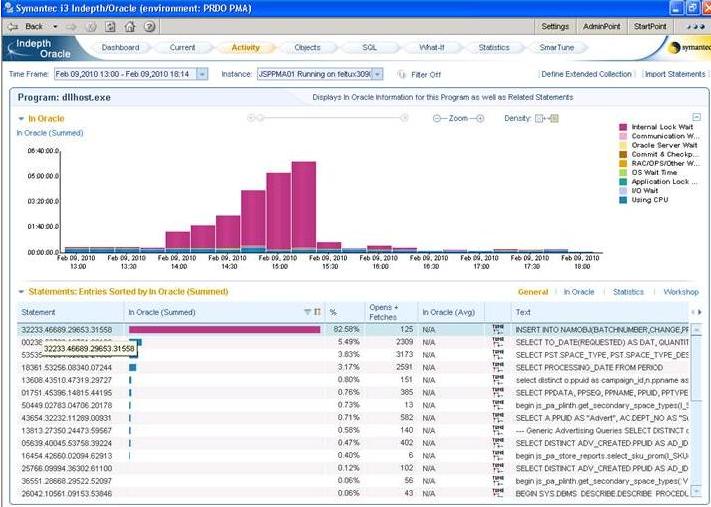Screen dimensions: 711x507
Task: Open the Statistics tab in the navigation bar
Action: pyautogui.click(x=494, y=47)
